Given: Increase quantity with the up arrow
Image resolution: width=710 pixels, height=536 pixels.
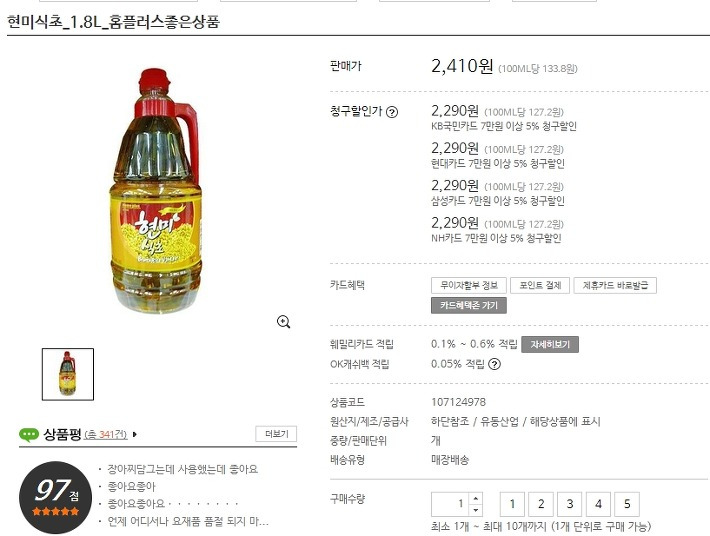Looking at the screenshot, I should click(x=475, y=498).
